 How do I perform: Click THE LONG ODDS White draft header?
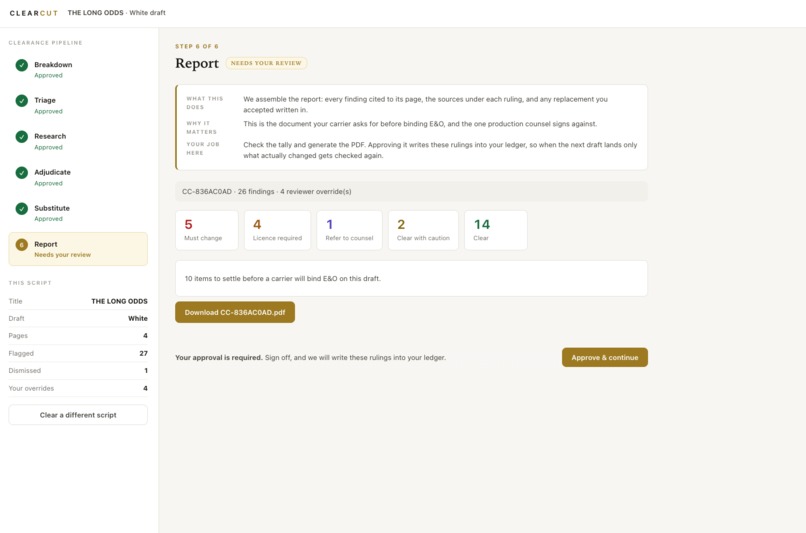click(x=117, y=13)
